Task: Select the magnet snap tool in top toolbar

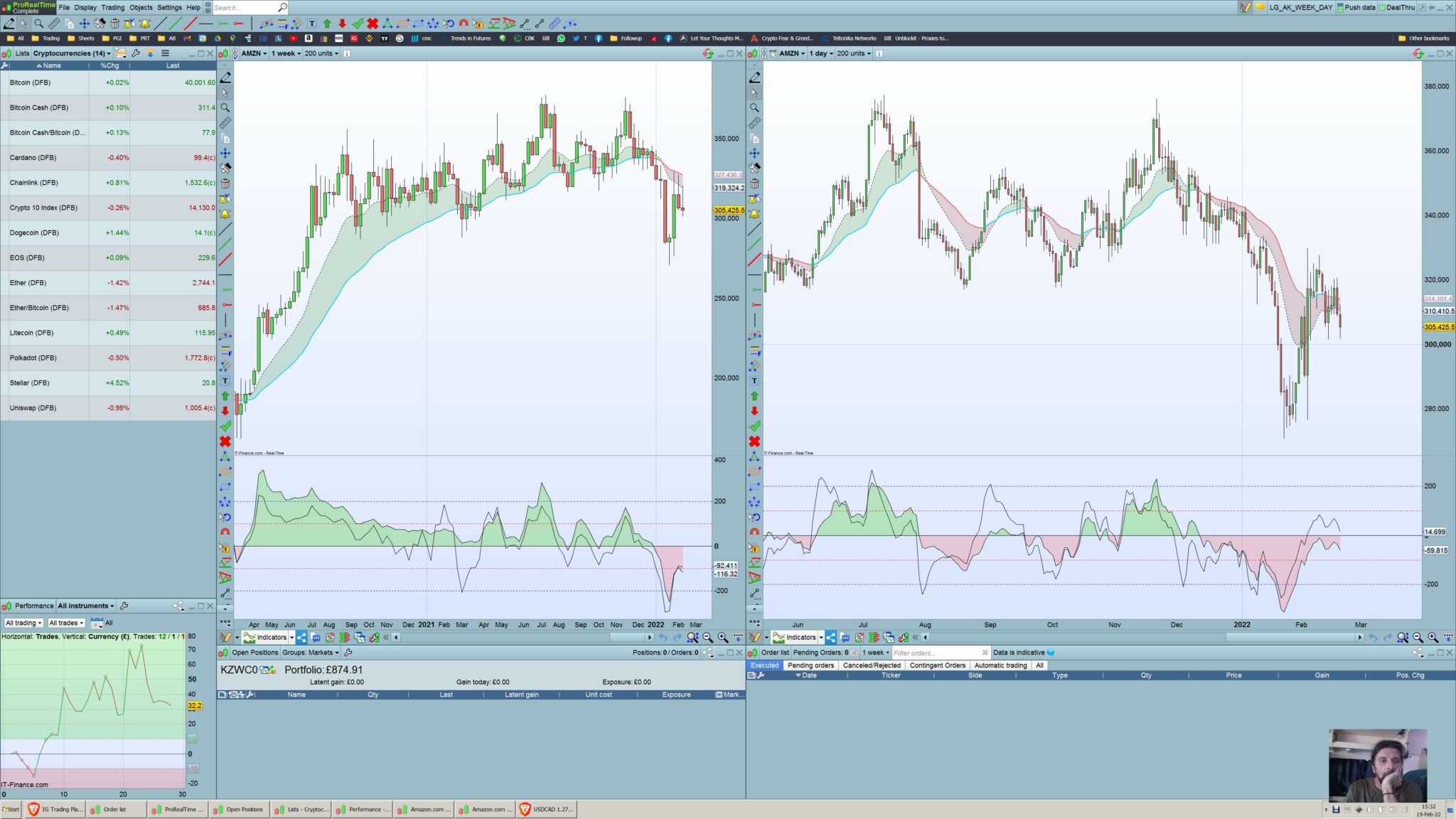Action: [464, 23]
